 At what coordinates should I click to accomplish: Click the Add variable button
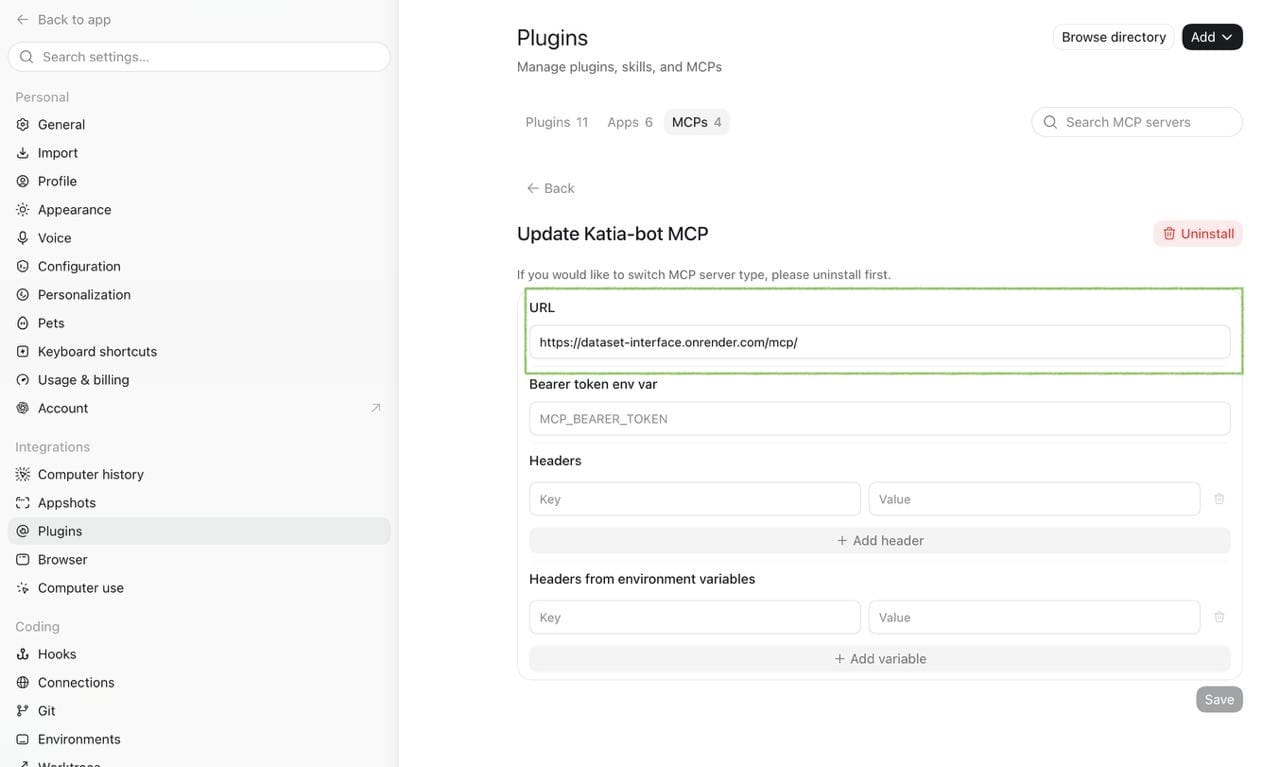880,658
